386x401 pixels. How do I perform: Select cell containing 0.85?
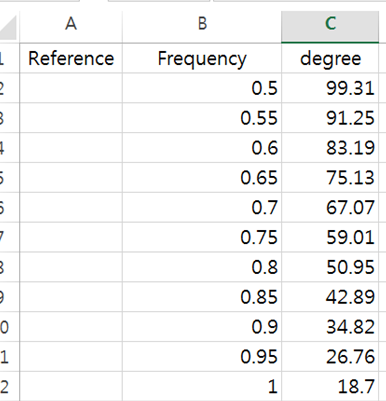[202, 297]
